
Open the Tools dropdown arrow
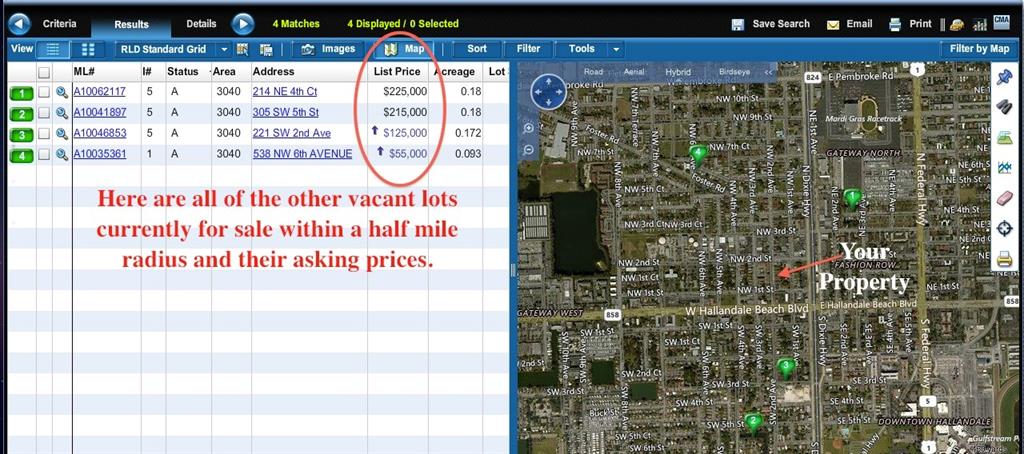click(x=616, y=49)
